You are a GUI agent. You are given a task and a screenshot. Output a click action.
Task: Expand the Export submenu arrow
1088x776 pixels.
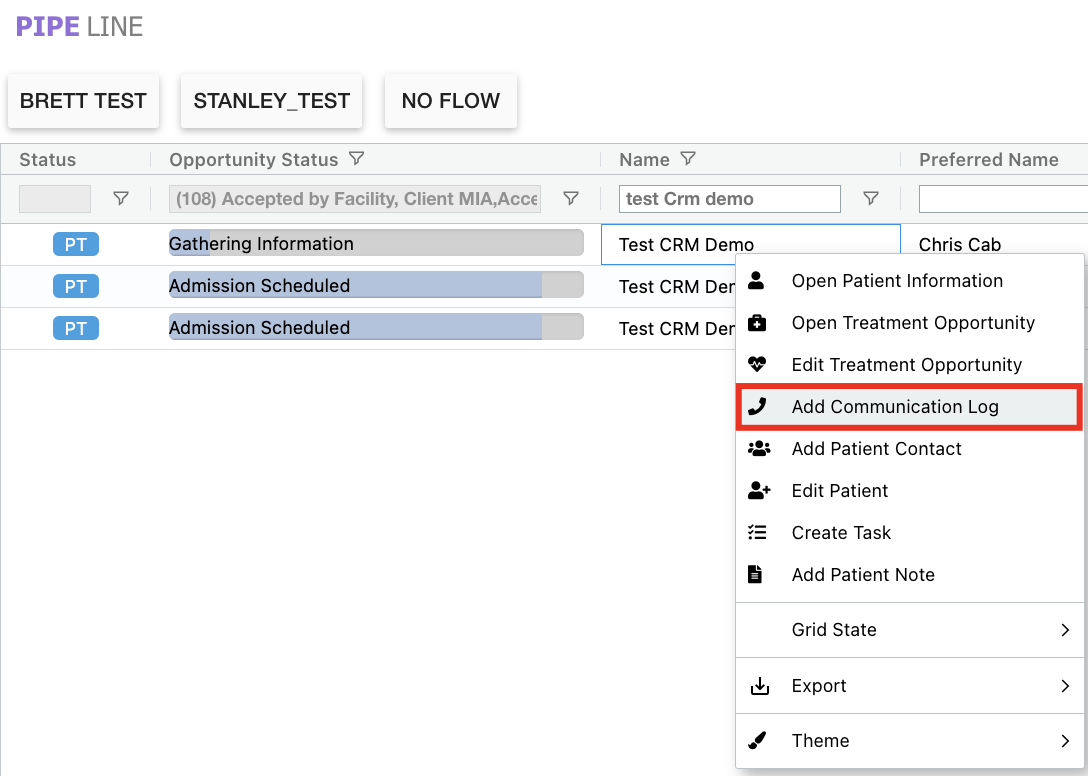coord(1065,686)
